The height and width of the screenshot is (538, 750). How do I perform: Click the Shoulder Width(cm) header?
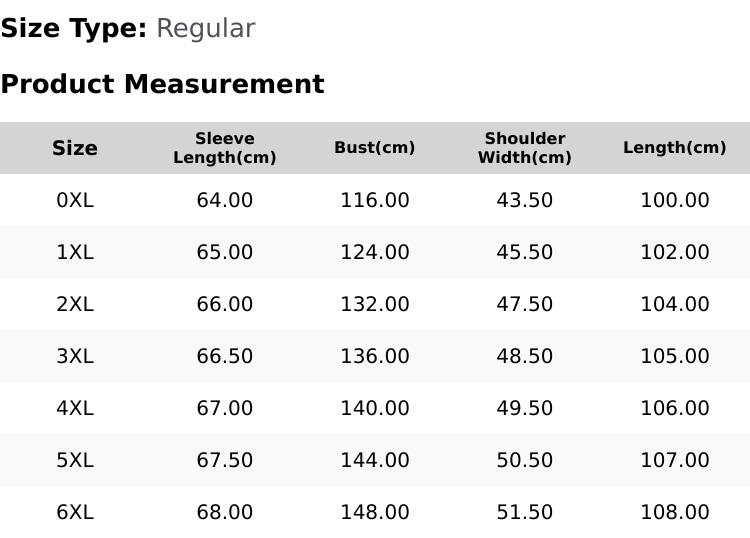coord(525,148)
